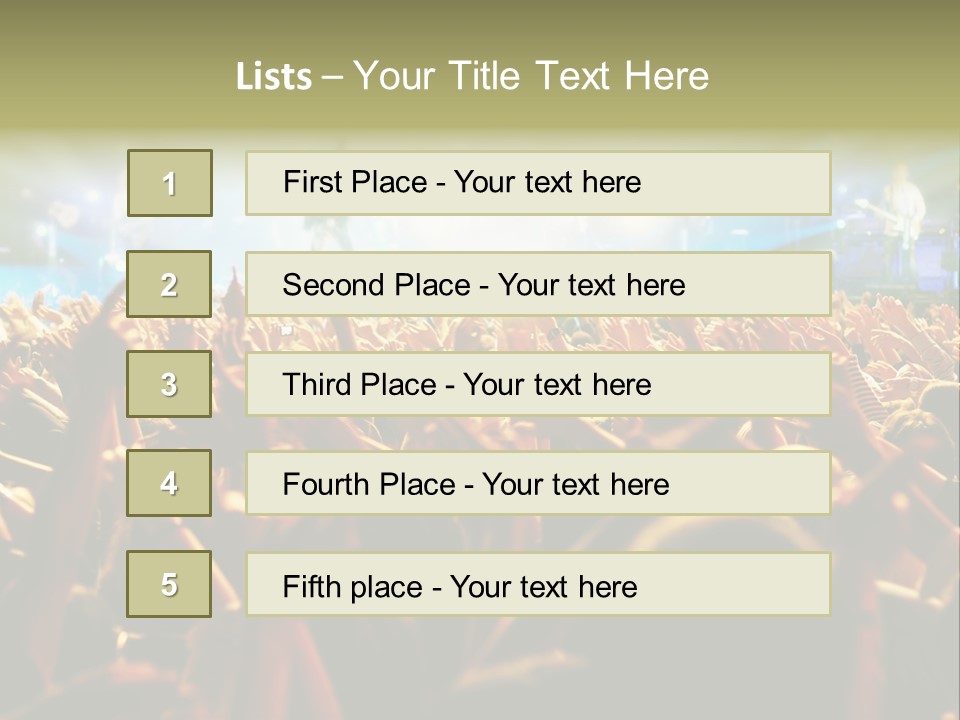Click the background left of the number 4 box
960x720 pixels.
tap(60, 484)
